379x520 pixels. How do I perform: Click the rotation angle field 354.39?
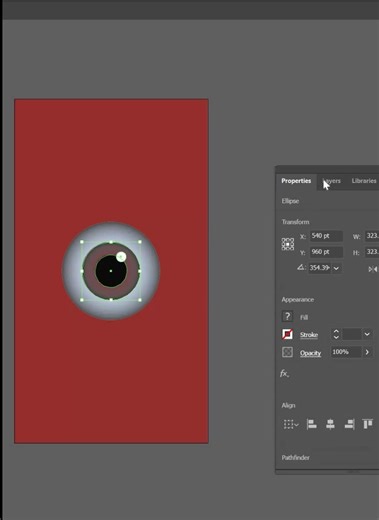tap(320, 268)
